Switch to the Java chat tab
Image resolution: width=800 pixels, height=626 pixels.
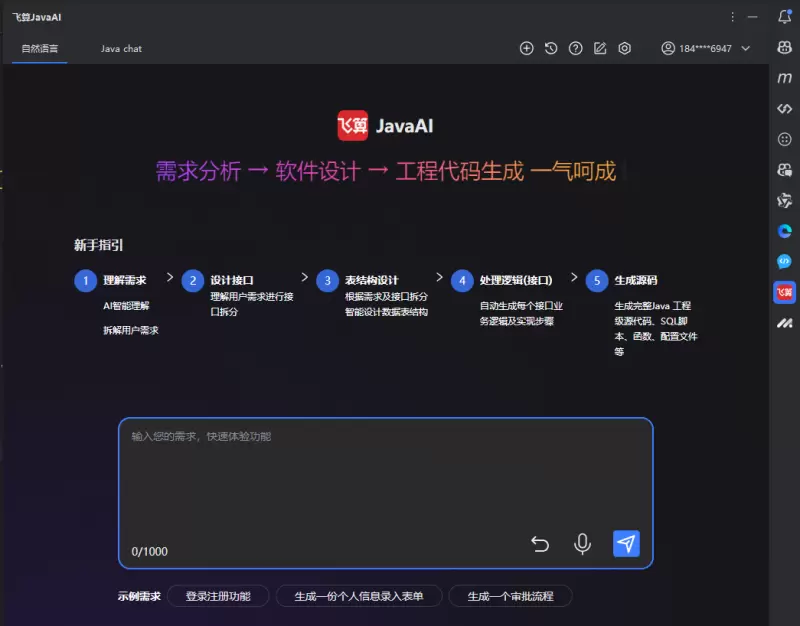tap(120, 48)
